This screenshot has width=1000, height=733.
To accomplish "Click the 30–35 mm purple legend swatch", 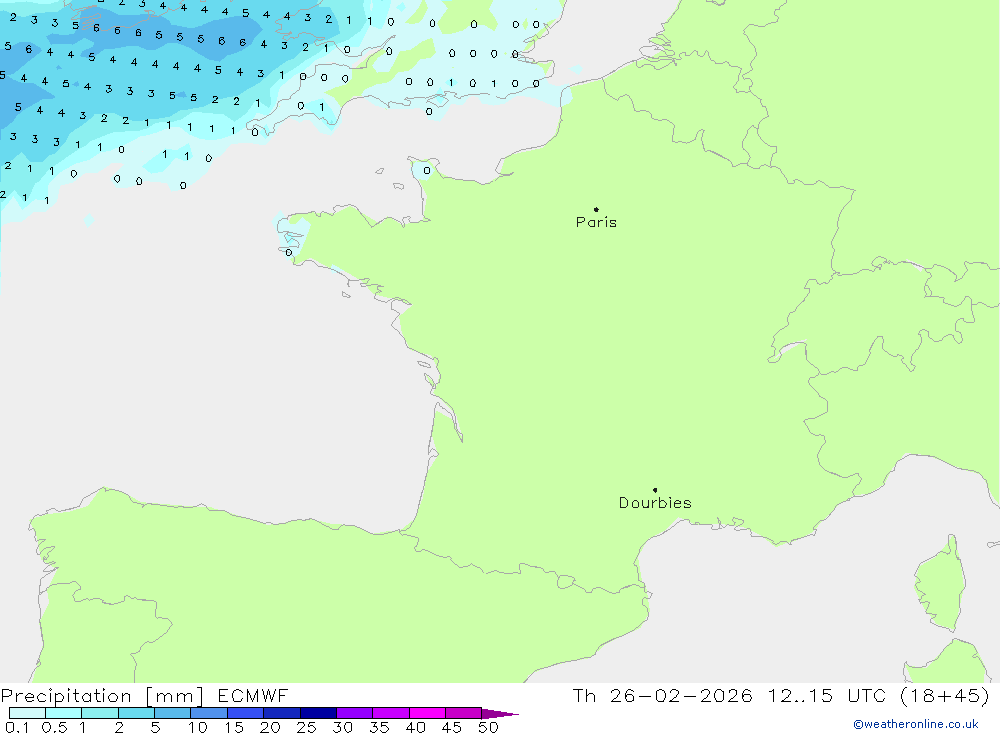I will [354, 713].
